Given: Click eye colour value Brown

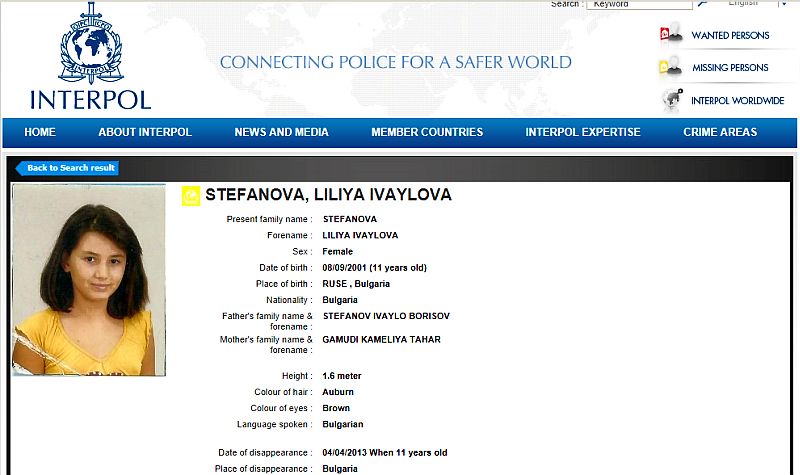Looking at the screenshot, I should point(336,408).
